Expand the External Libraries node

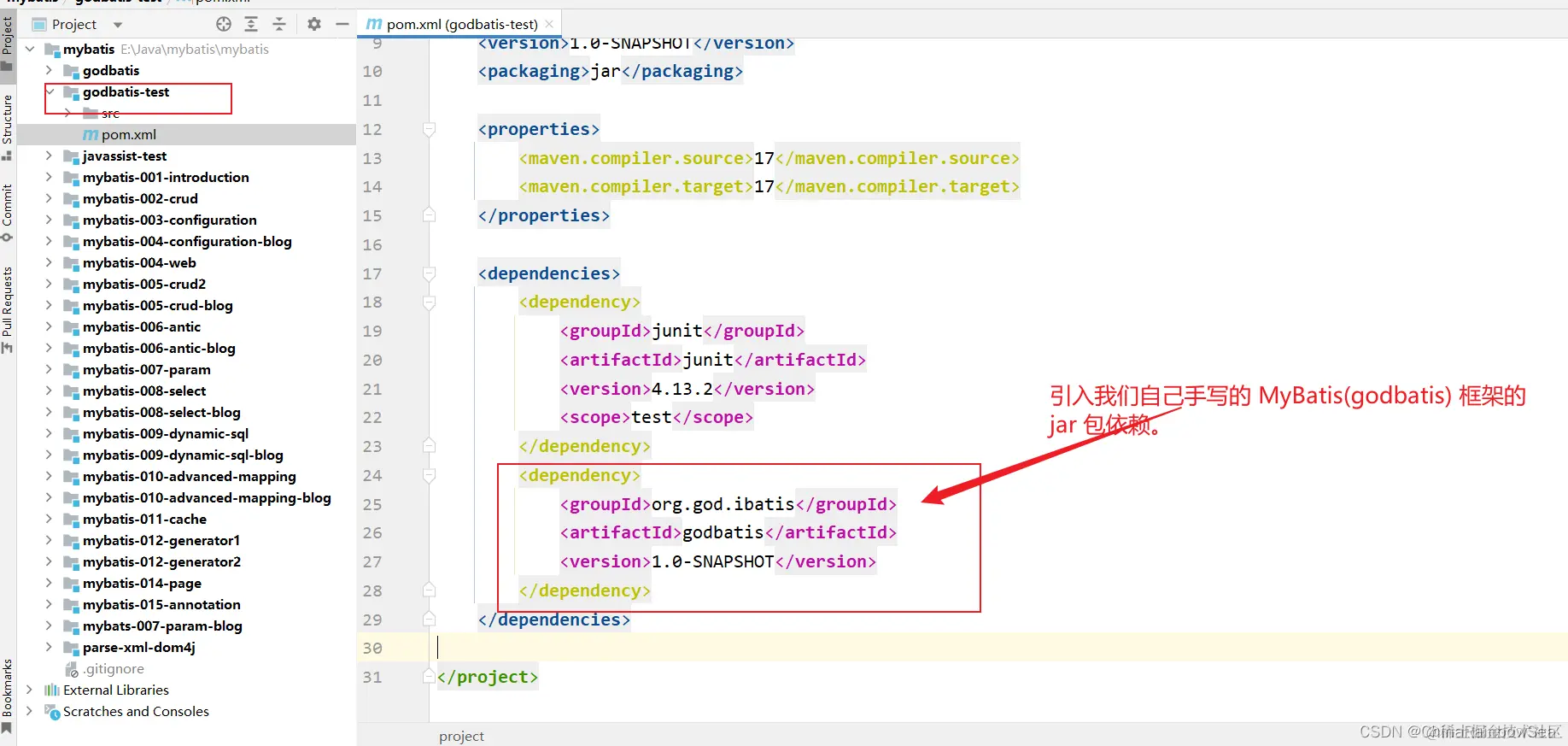(30, 690)
